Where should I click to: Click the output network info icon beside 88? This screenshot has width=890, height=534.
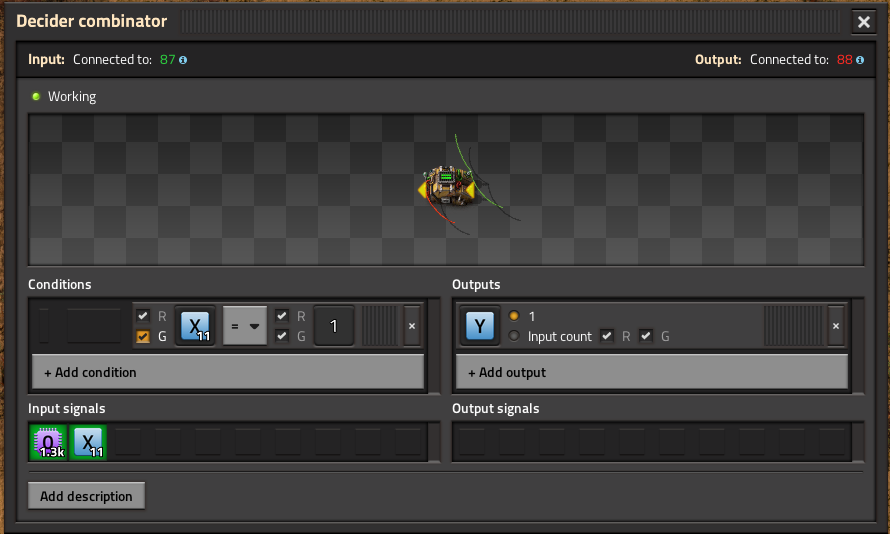pos(860,60)
